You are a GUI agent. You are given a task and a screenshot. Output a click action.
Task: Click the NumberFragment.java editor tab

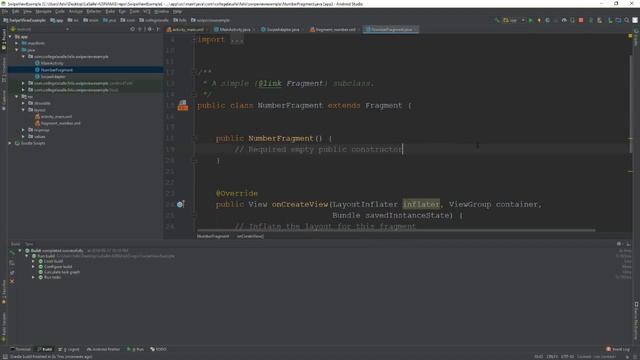pos(391,29)
